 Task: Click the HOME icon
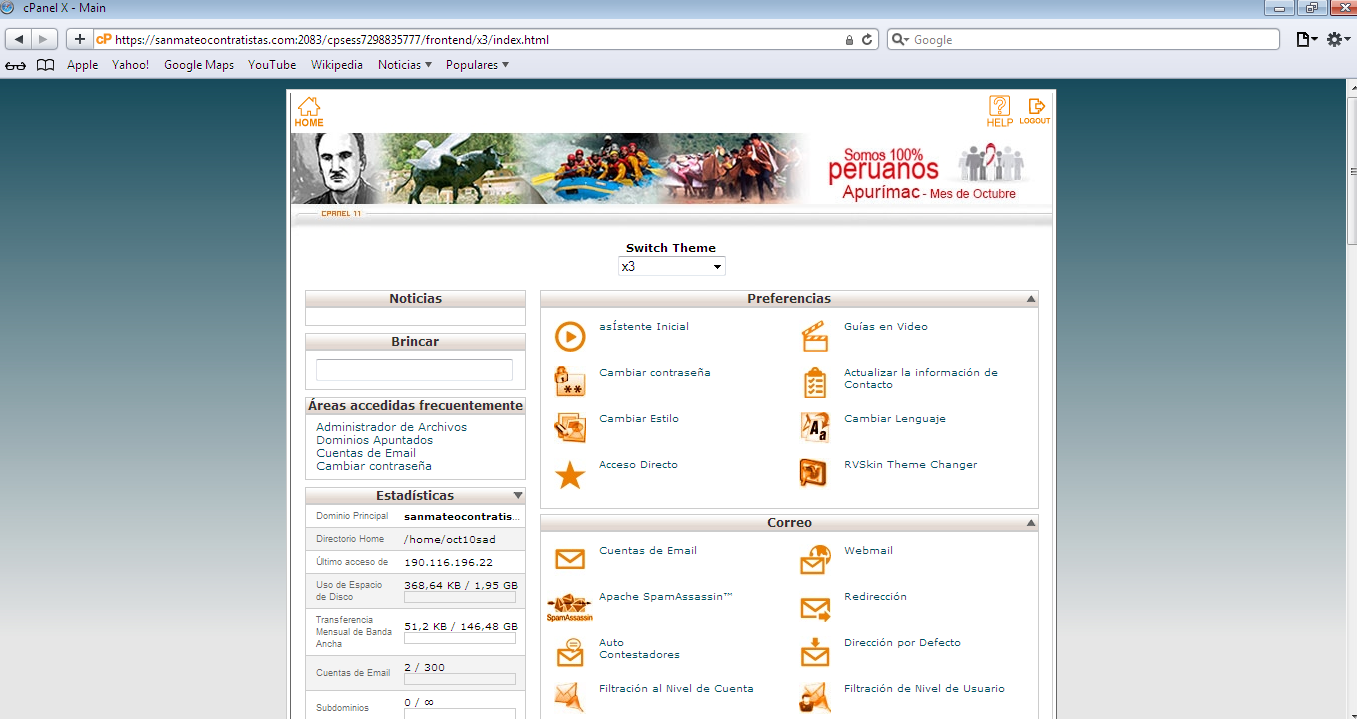coord(308,107)
